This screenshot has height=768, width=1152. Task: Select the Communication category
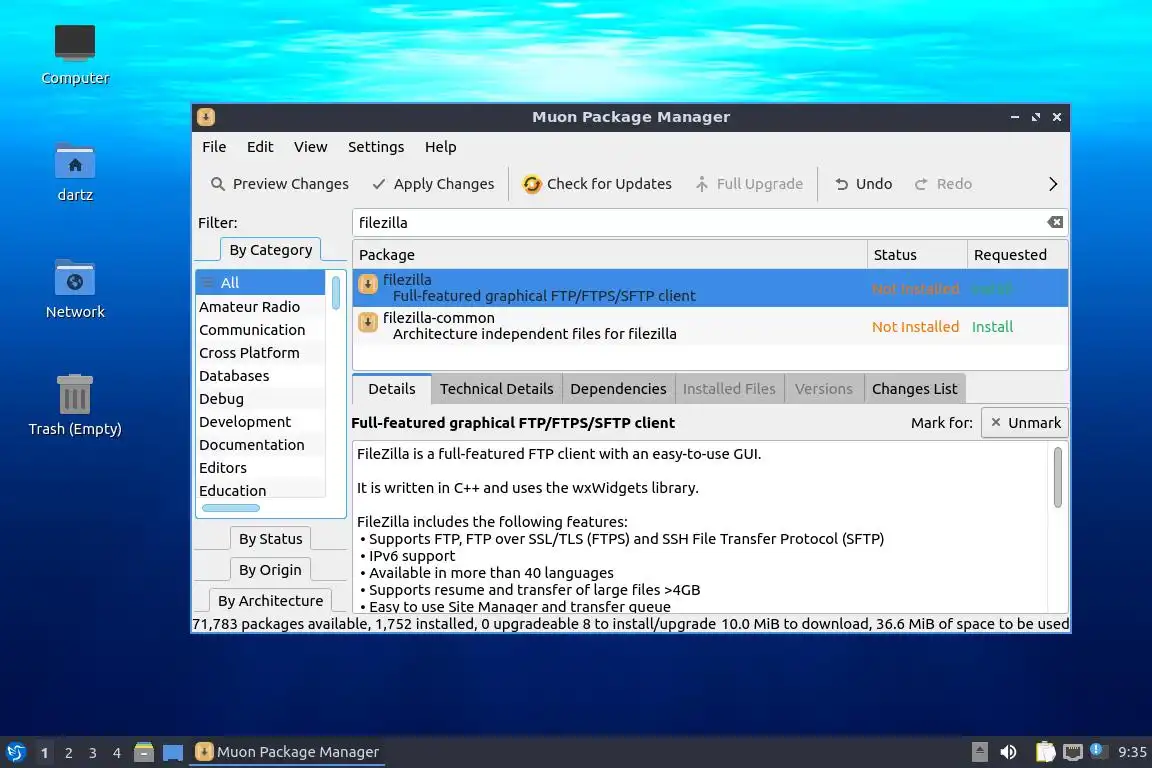260,330
